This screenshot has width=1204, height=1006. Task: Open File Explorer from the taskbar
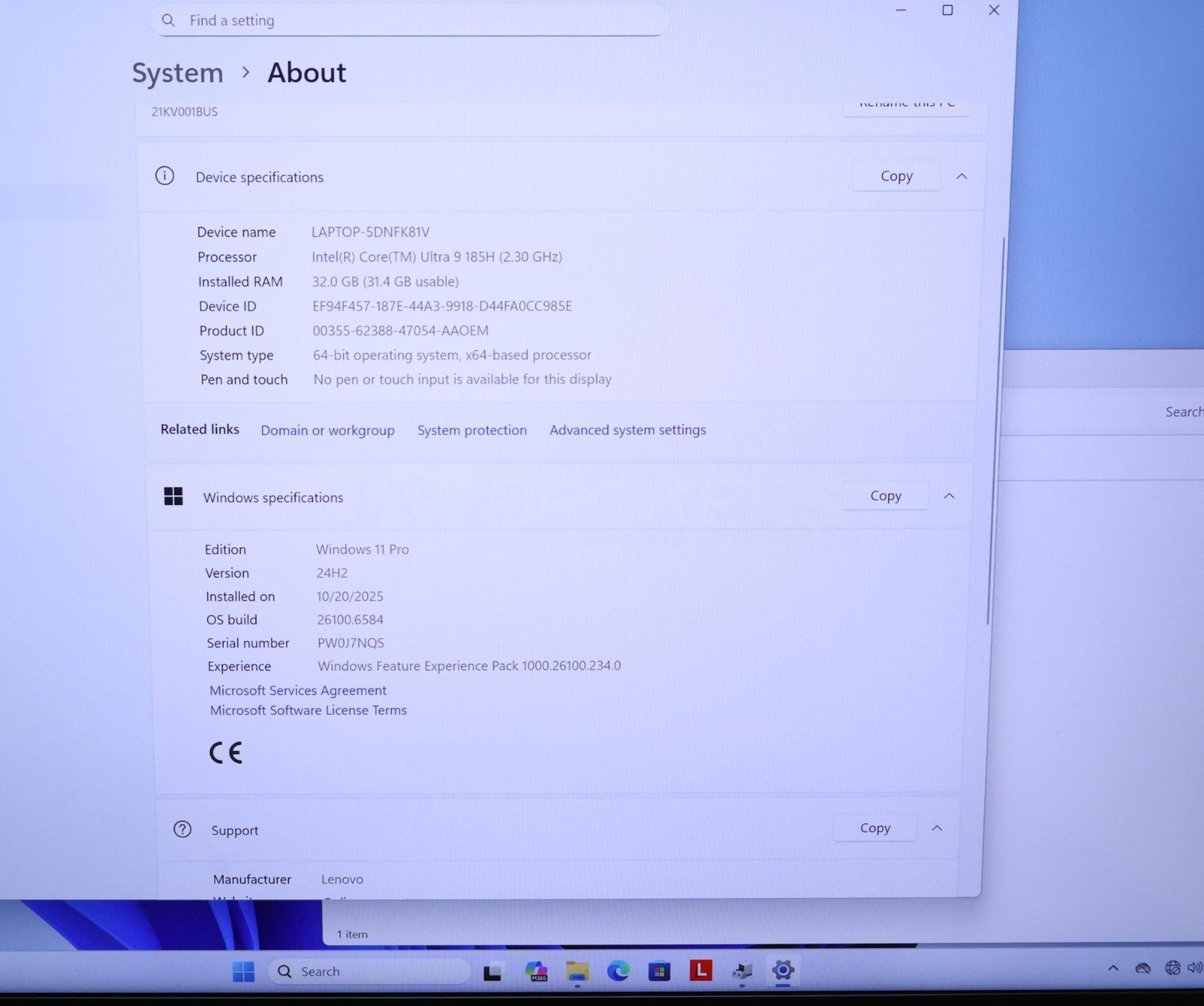577,971
